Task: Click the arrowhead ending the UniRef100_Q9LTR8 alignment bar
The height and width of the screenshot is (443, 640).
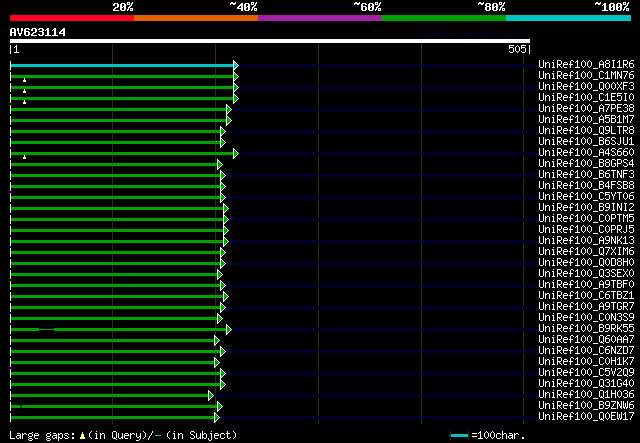Action: [x=223, y=131]
